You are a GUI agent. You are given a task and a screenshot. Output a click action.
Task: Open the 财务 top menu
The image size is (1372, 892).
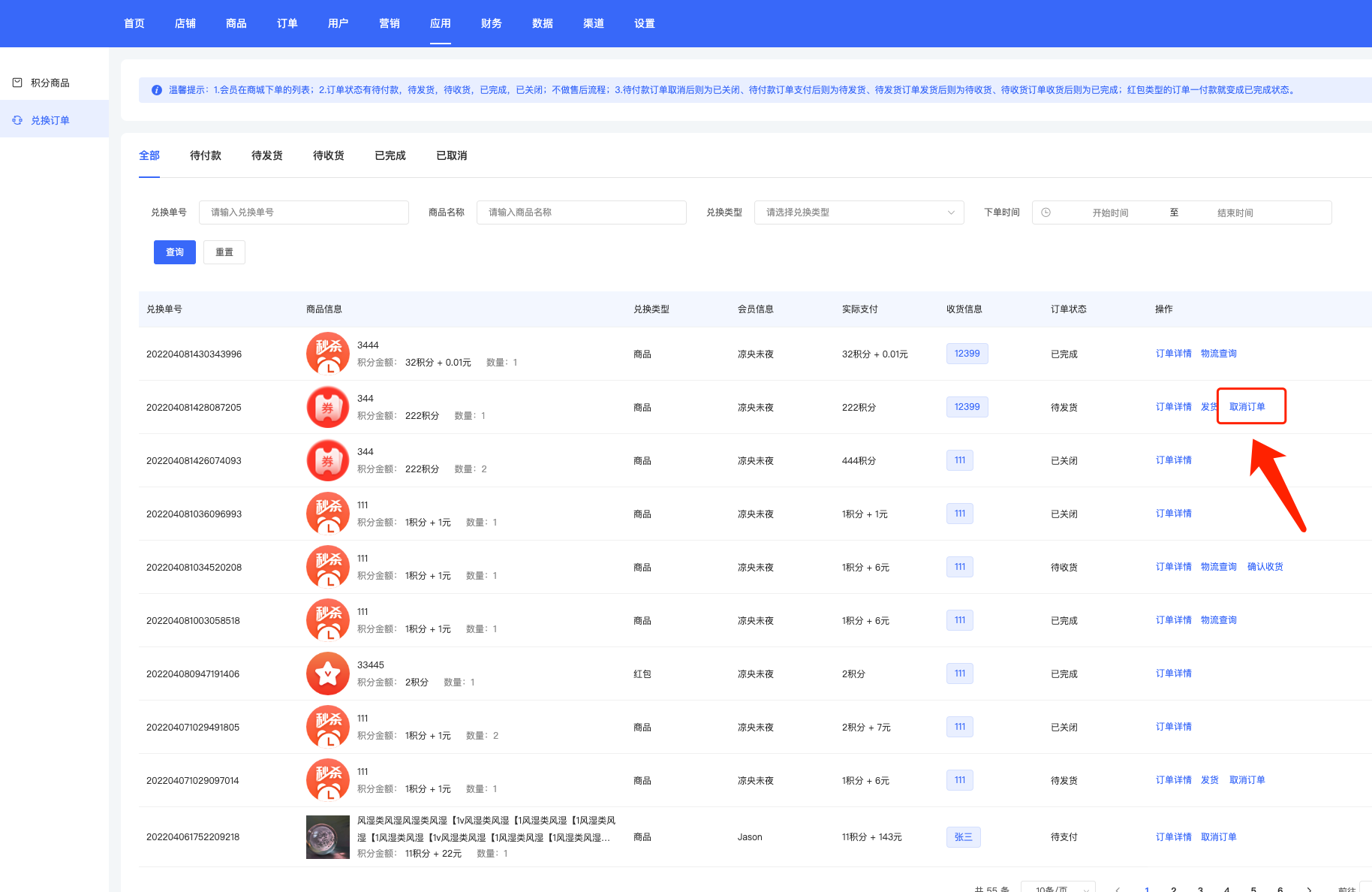492,23
